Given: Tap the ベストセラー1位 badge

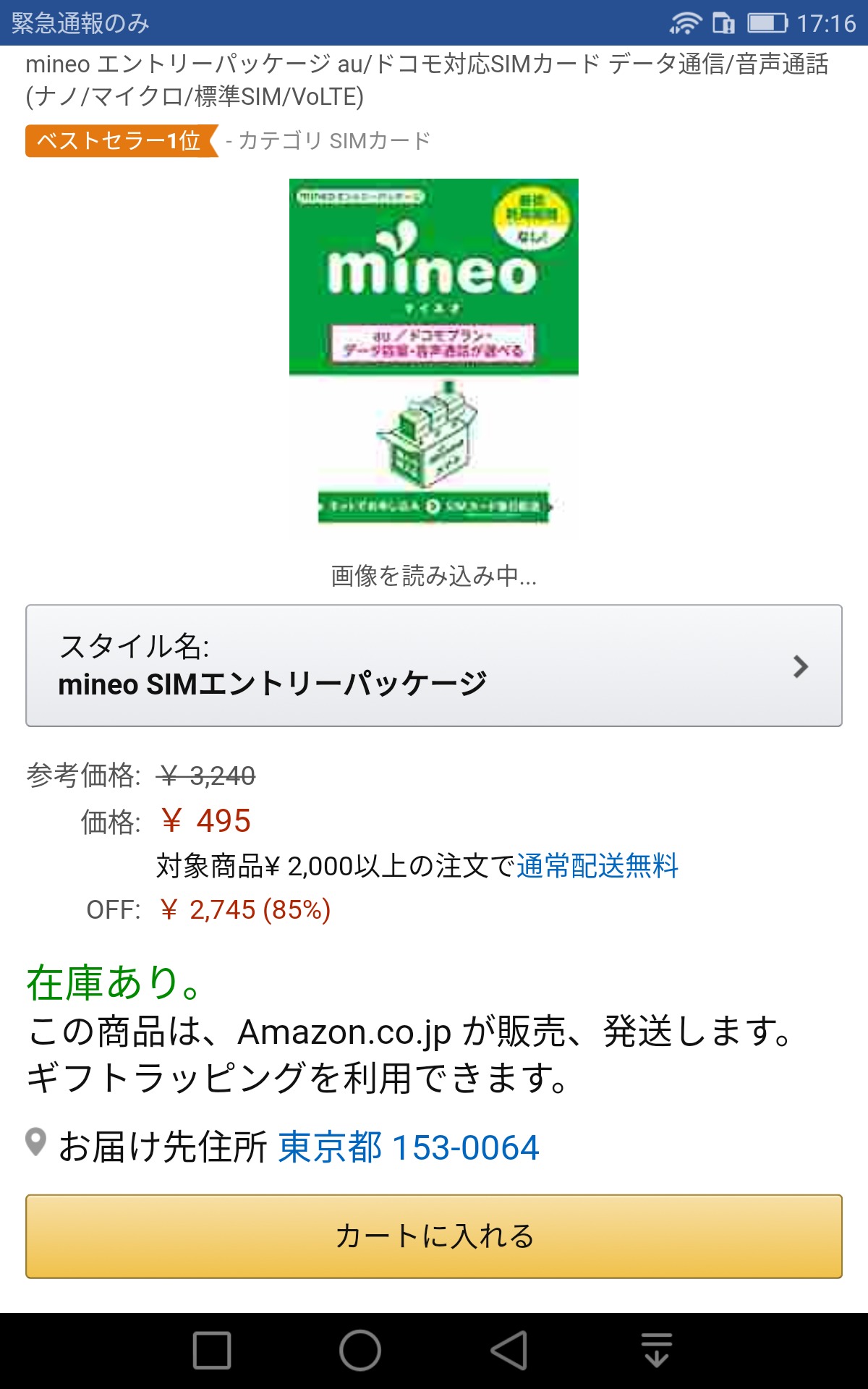Looking at the screenshot, I should point(120,140).
